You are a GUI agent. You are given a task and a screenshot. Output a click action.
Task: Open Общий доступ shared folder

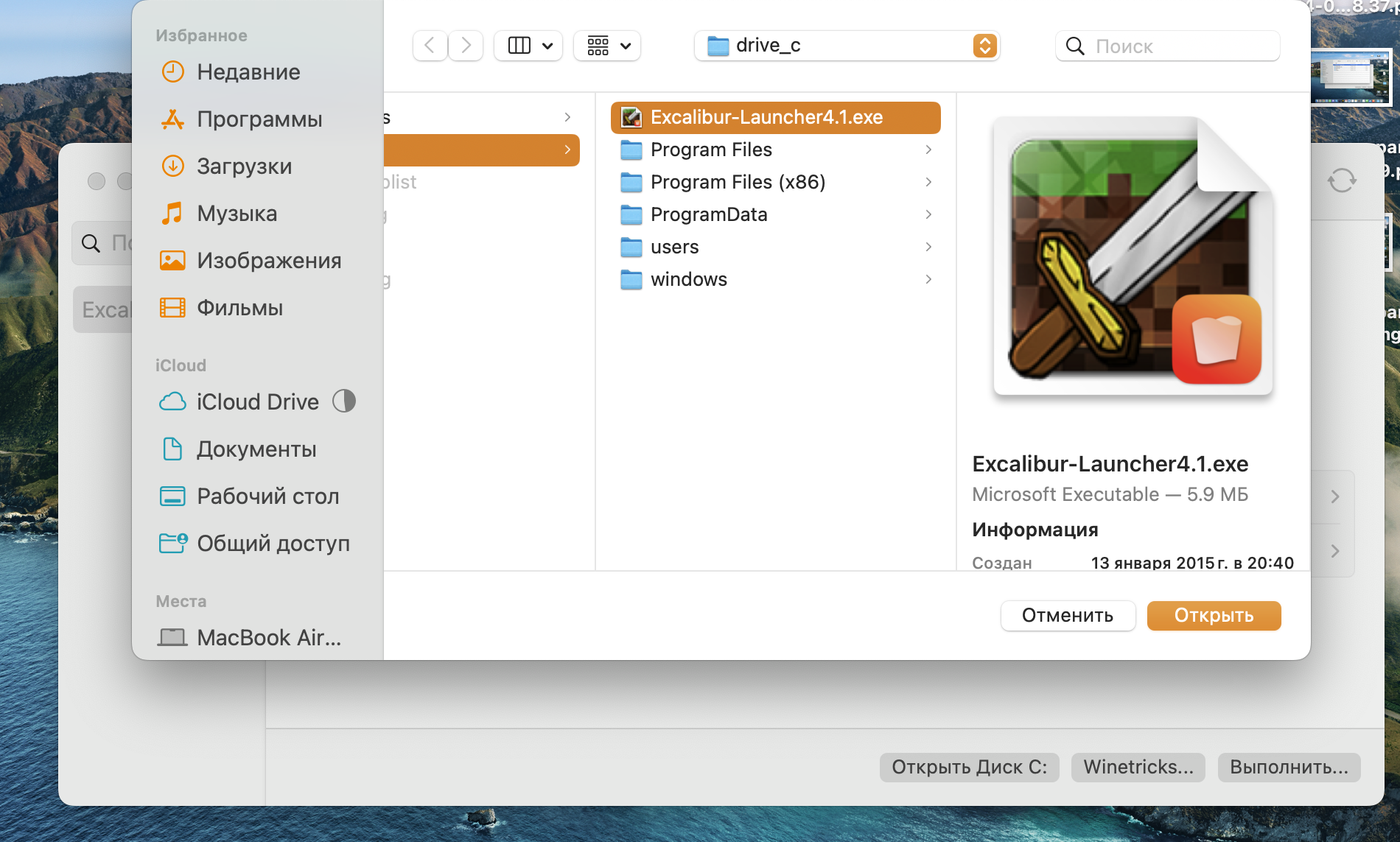click(254, 544)
